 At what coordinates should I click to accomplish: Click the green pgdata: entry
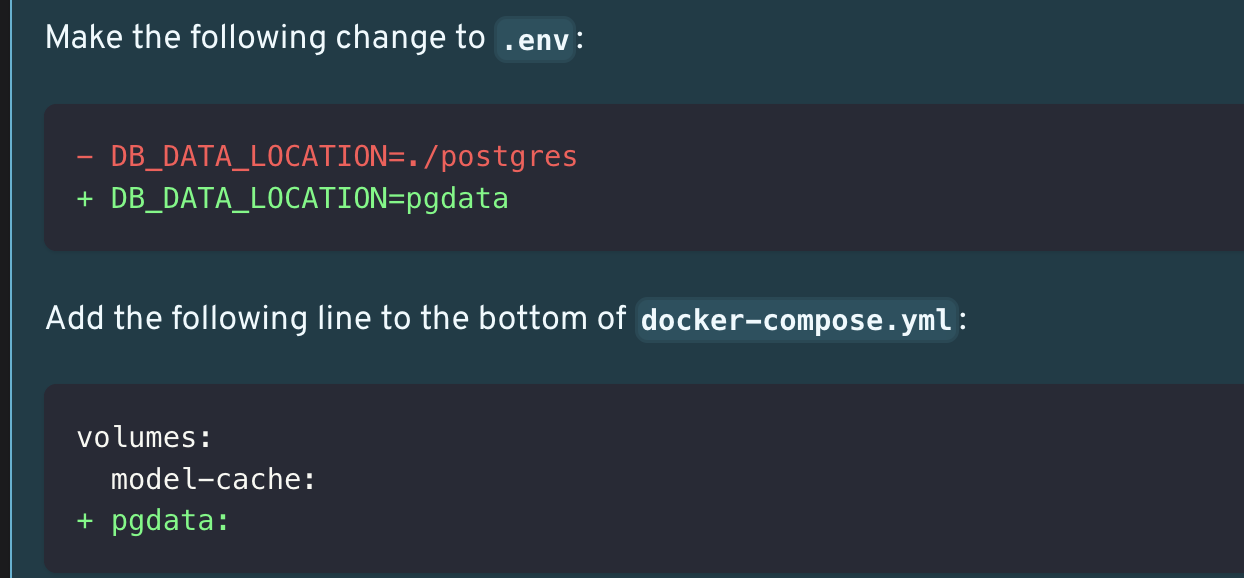pos(170,521)
